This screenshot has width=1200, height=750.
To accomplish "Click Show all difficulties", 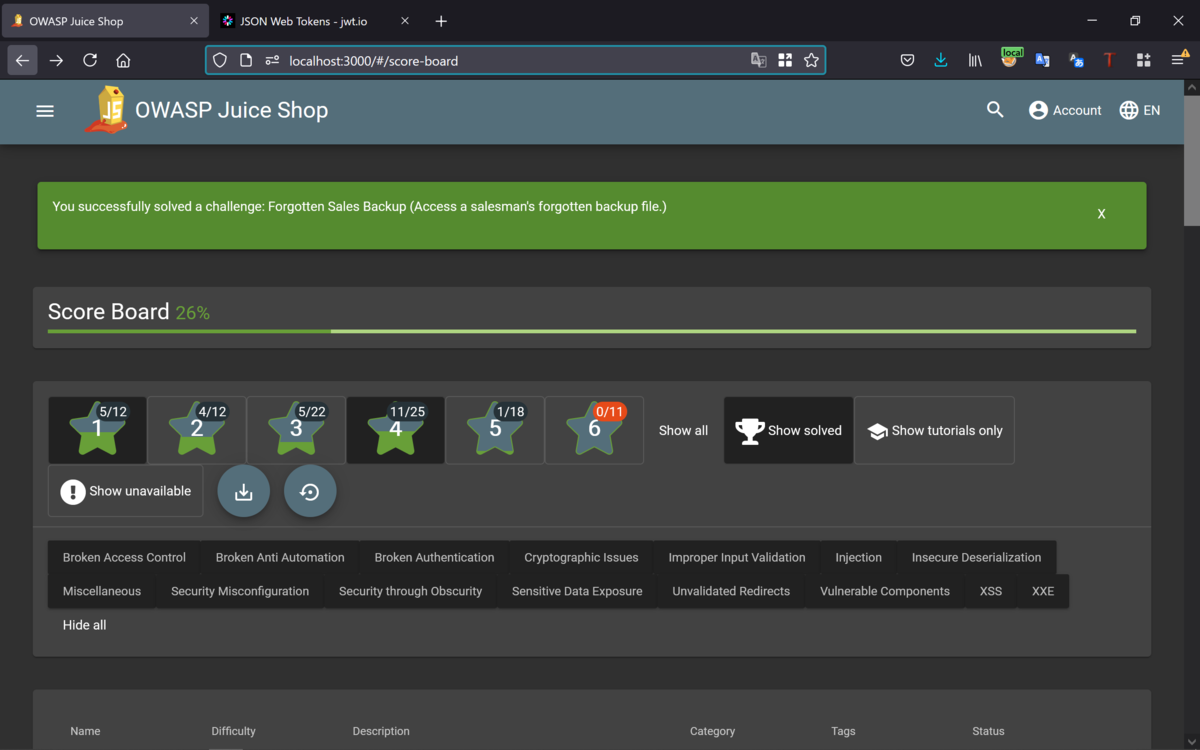I will point(683,431).
